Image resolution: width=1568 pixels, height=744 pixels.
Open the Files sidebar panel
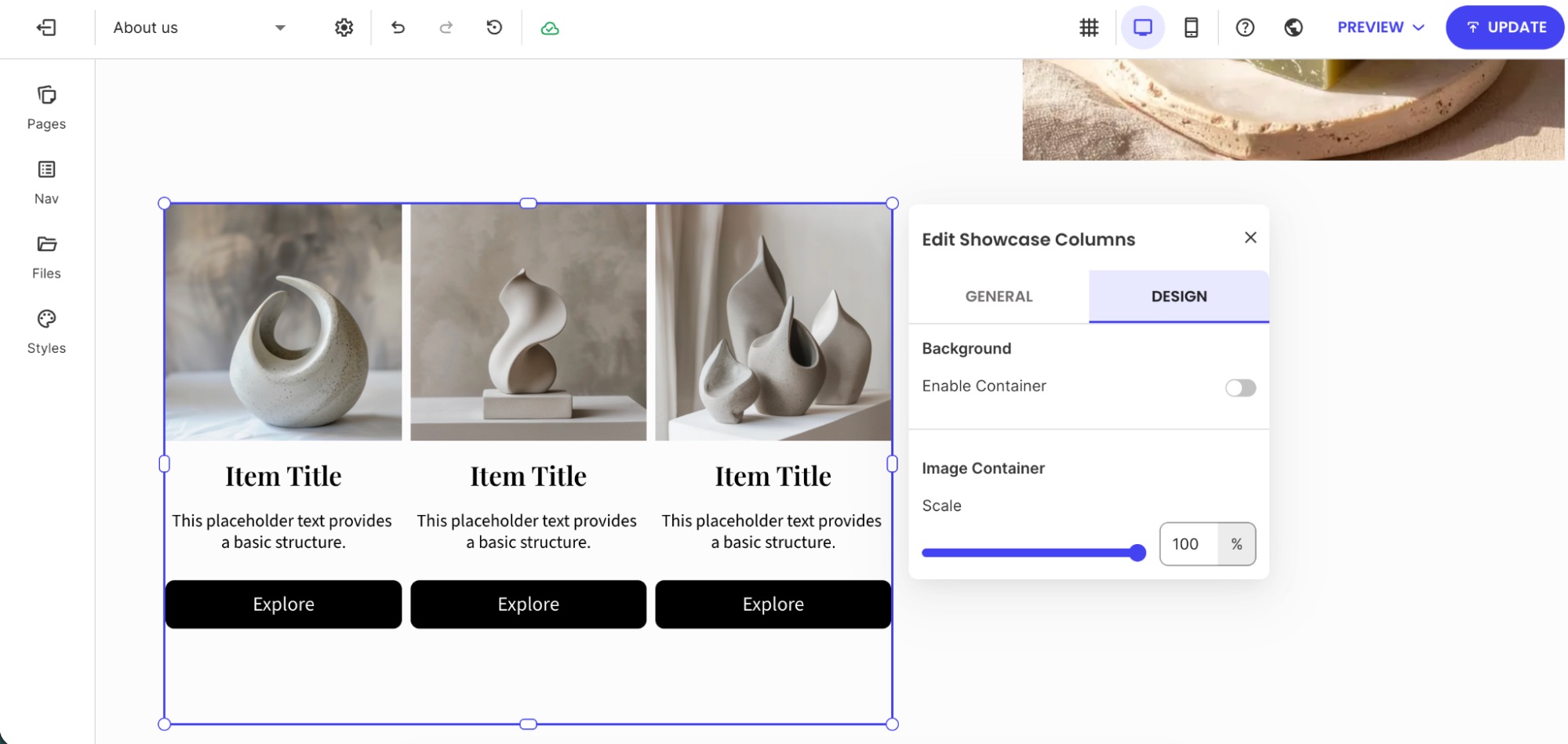point(46,257)
